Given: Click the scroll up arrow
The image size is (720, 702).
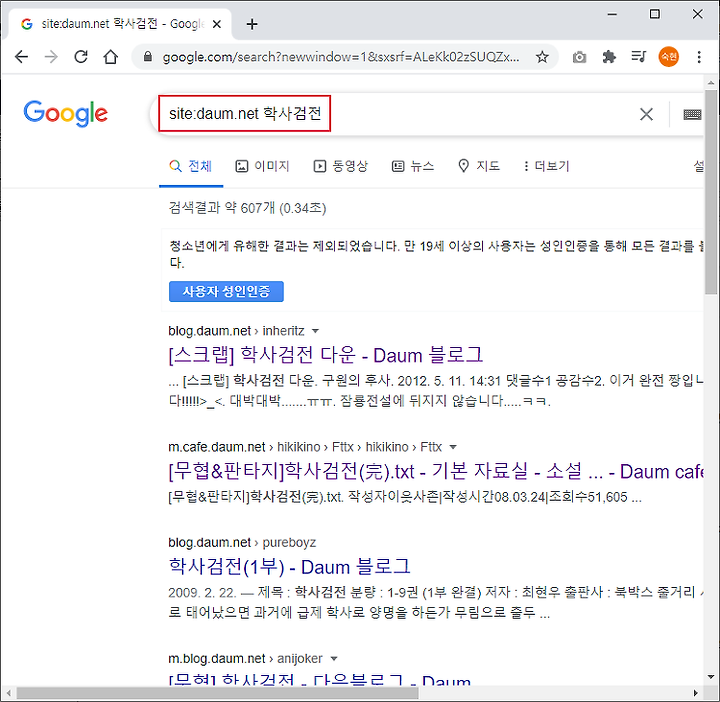Looking at the screenshot, I should click(x=711, y=83).
